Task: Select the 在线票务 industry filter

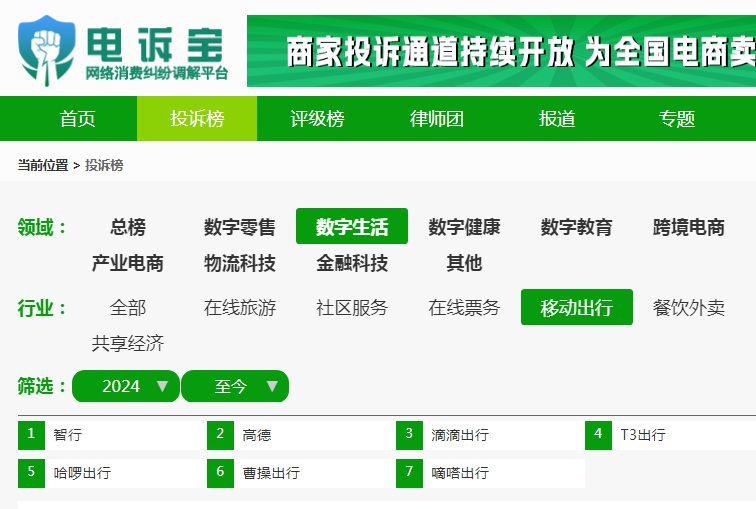Action: (464, 308)
